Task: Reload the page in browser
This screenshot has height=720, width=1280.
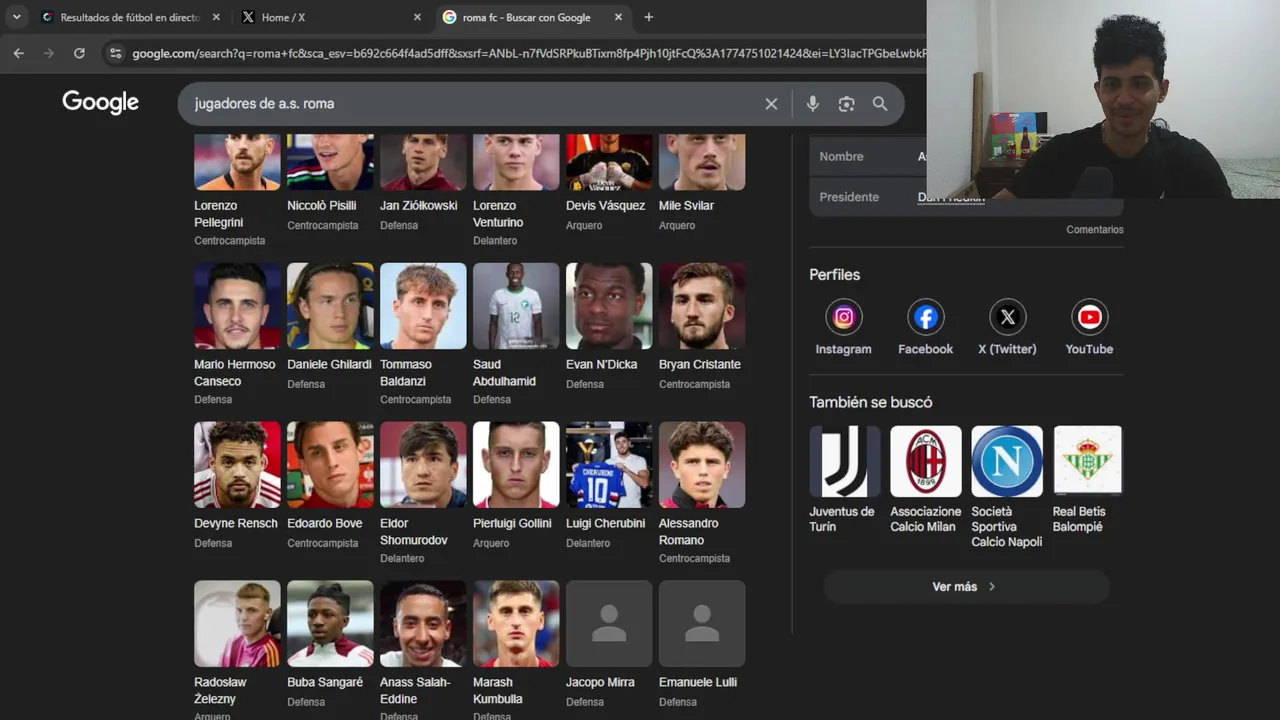Action: tap(79, 53)
